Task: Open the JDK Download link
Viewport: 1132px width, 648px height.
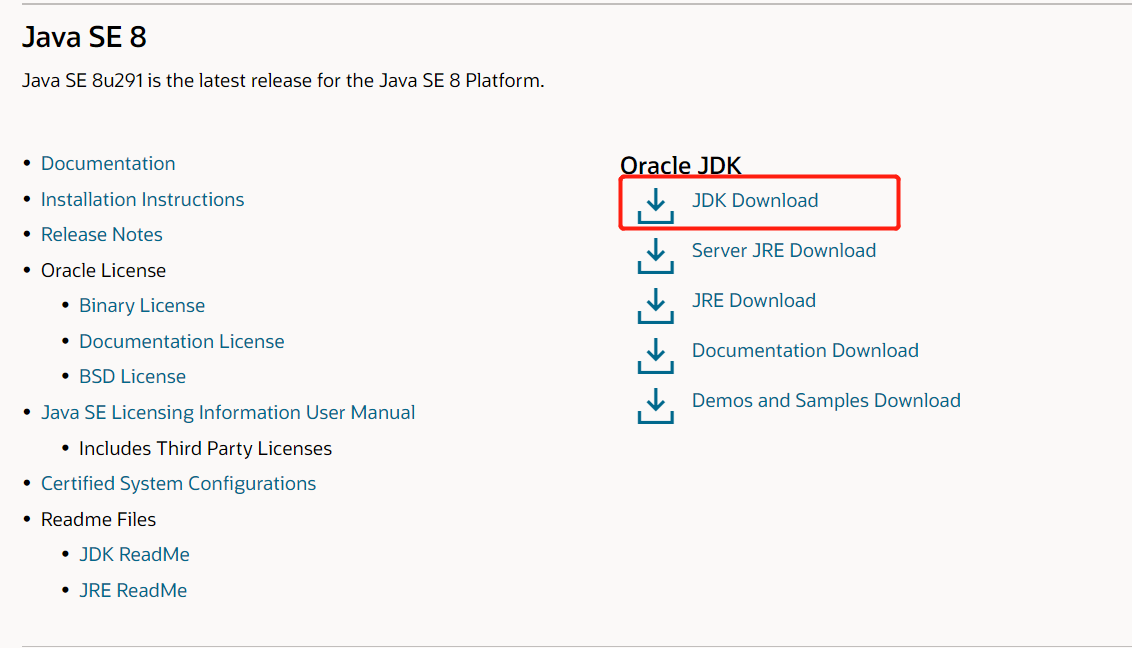Action: point(754,200)
